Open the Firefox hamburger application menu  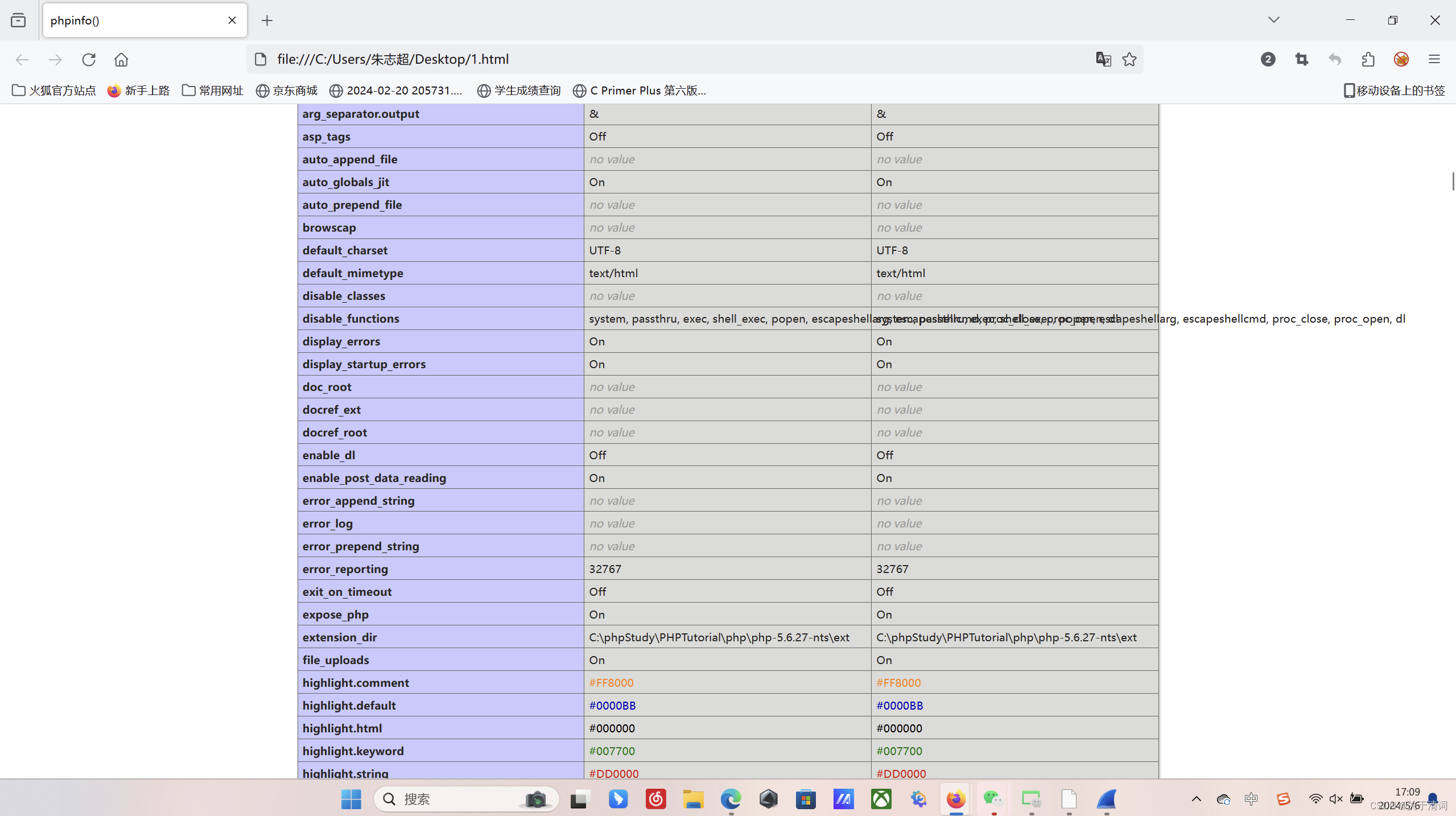click(x=1434, y=59)
